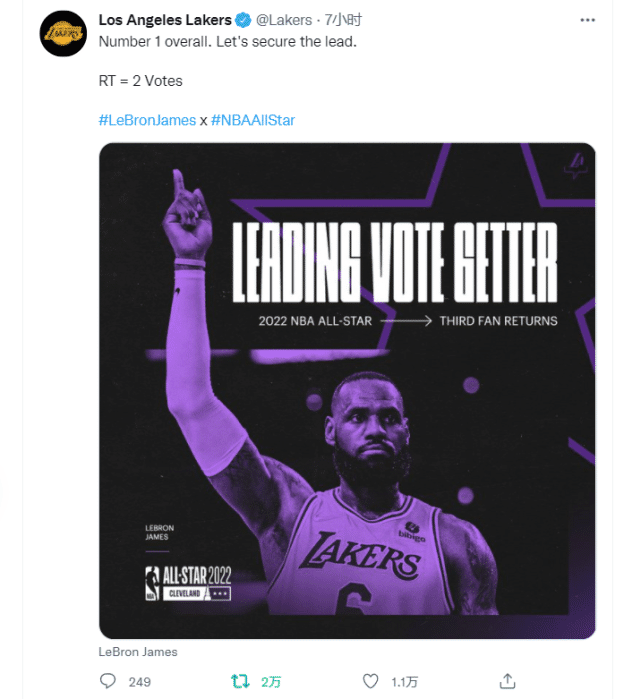Open the tweet's 7小时 timestamp
Viewport: 641px width, 699px height.
[344, 20]
